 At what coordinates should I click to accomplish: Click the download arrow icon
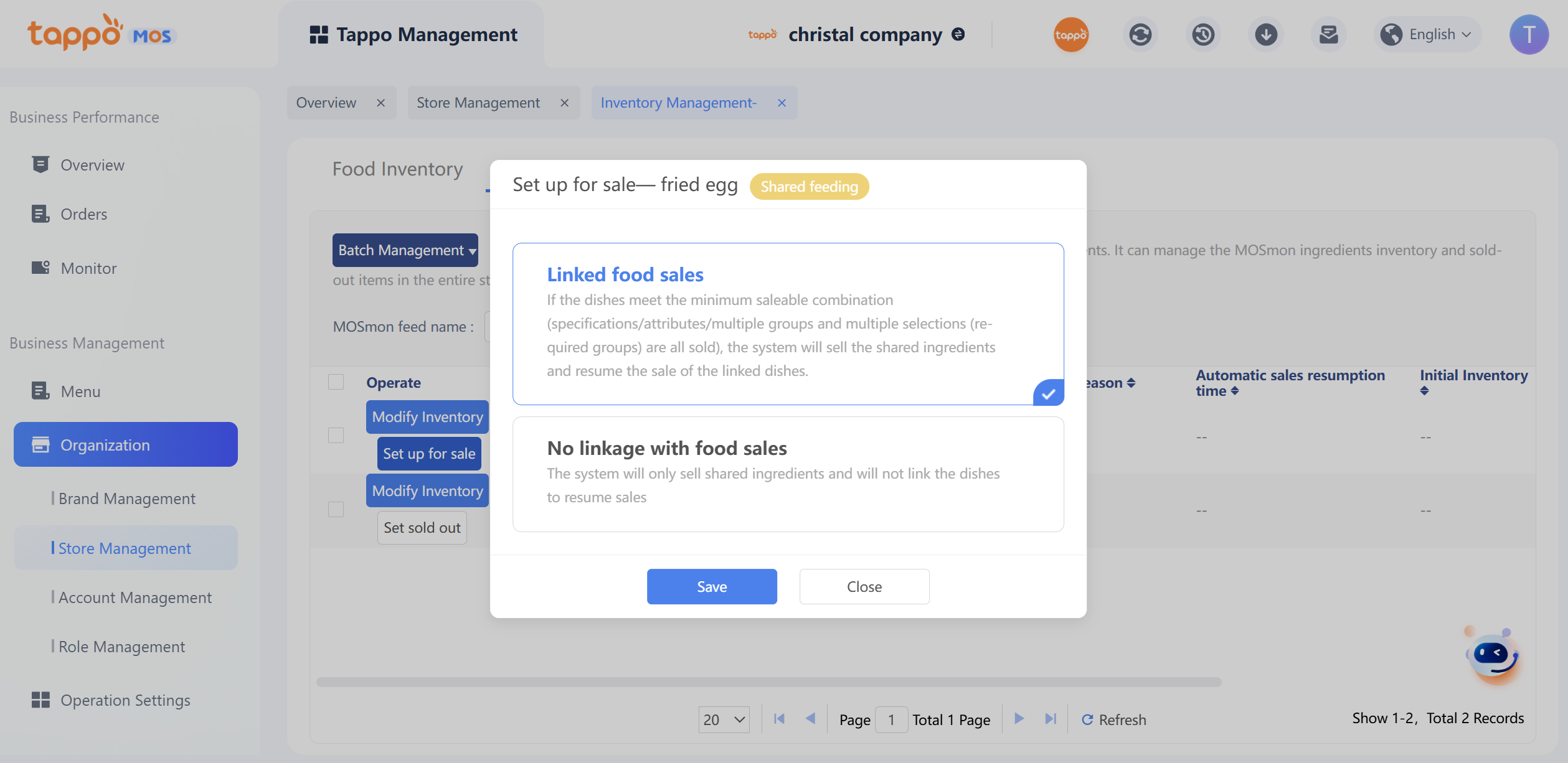coord(1265,35)
